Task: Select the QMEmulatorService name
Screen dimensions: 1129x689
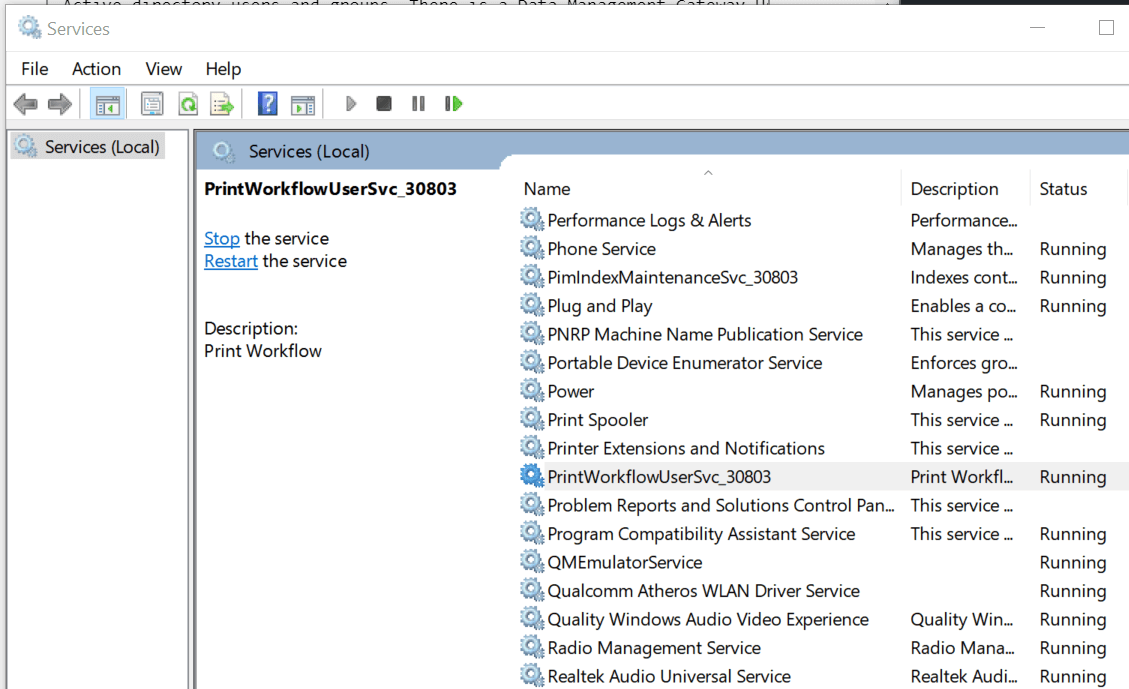Action: tap(624, 562)
